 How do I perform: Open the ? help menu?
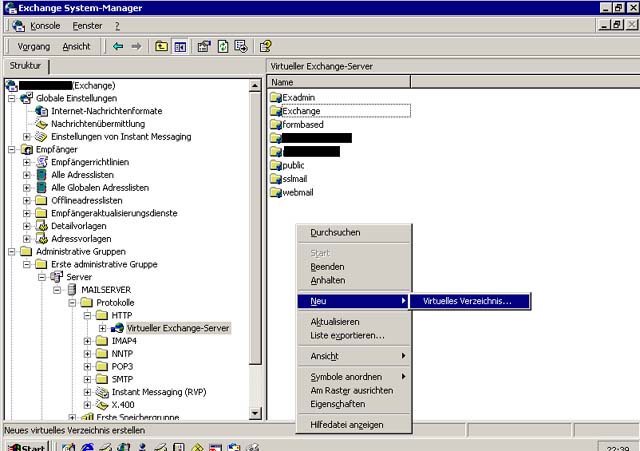117,26
